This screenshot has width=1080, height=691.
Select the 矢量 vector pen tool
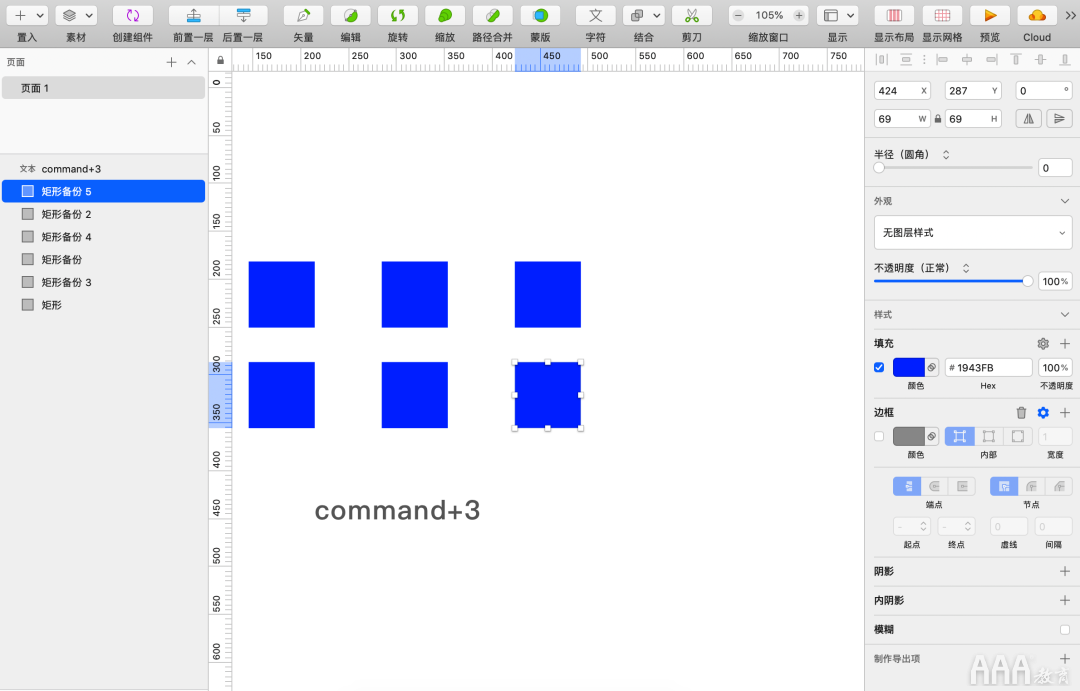coord(303,15)
